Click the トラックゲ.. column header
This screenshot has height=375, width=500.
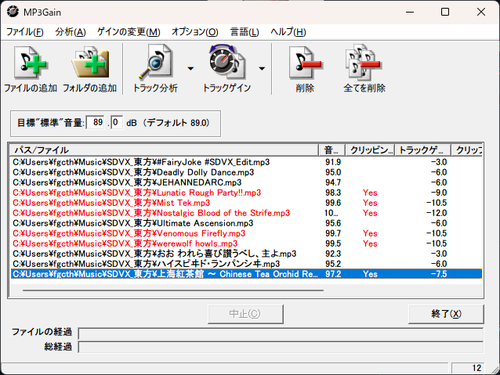pyautogui.click(x=423, y=150)
